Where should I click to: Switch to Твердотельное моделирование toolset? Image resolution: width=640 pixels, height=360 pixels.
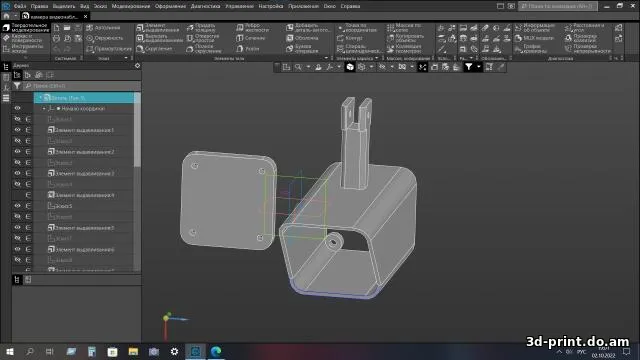pos(26,28)
